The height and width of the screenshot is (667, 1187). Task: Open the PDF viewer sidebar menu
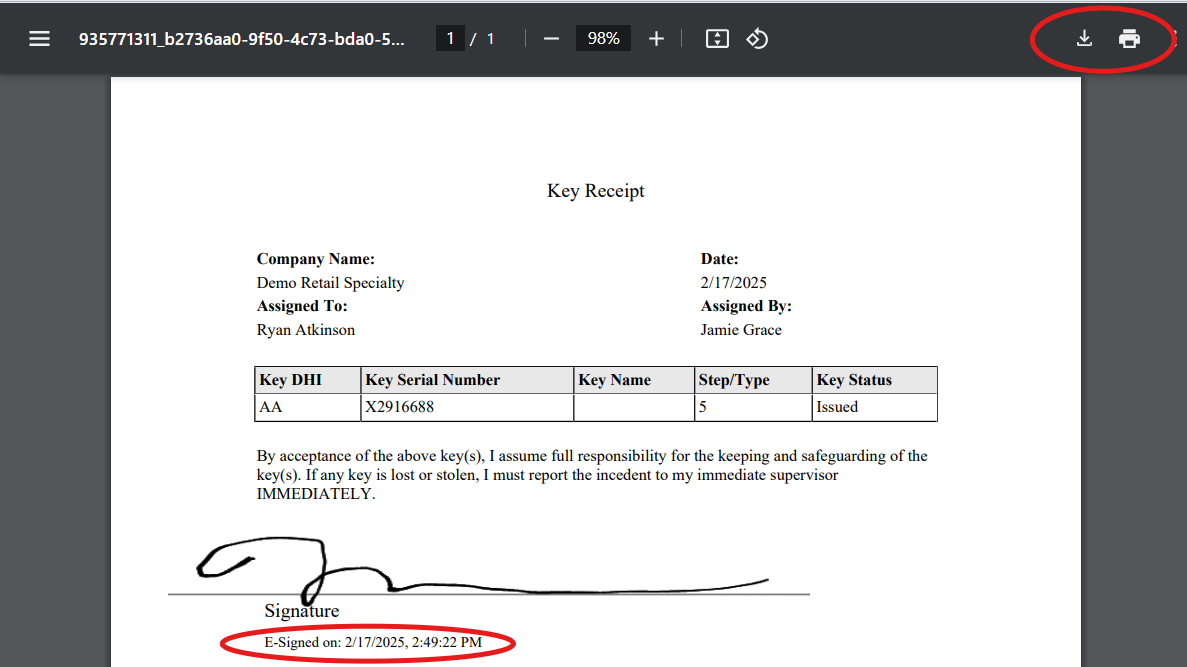coord(39,39)
